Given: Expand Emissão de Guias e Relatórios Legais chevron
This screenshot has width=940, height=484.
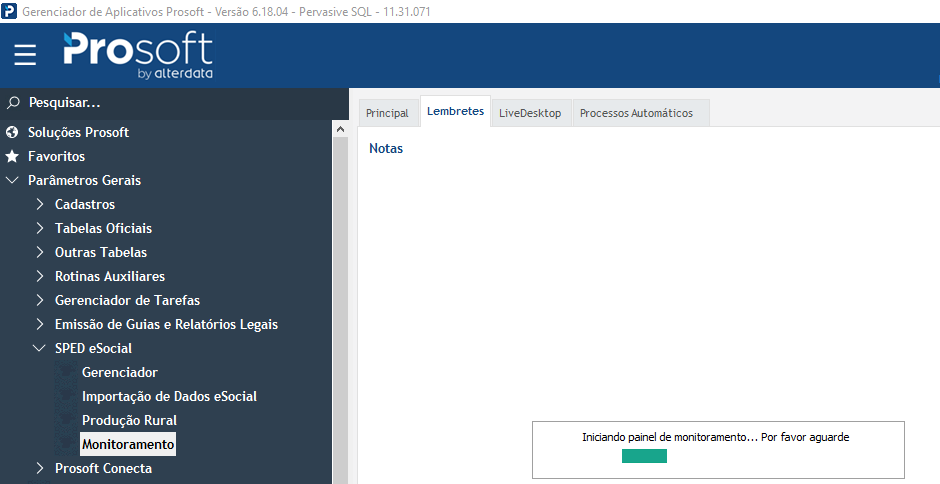Looking at the screenshot, I should tap(40, 324).
